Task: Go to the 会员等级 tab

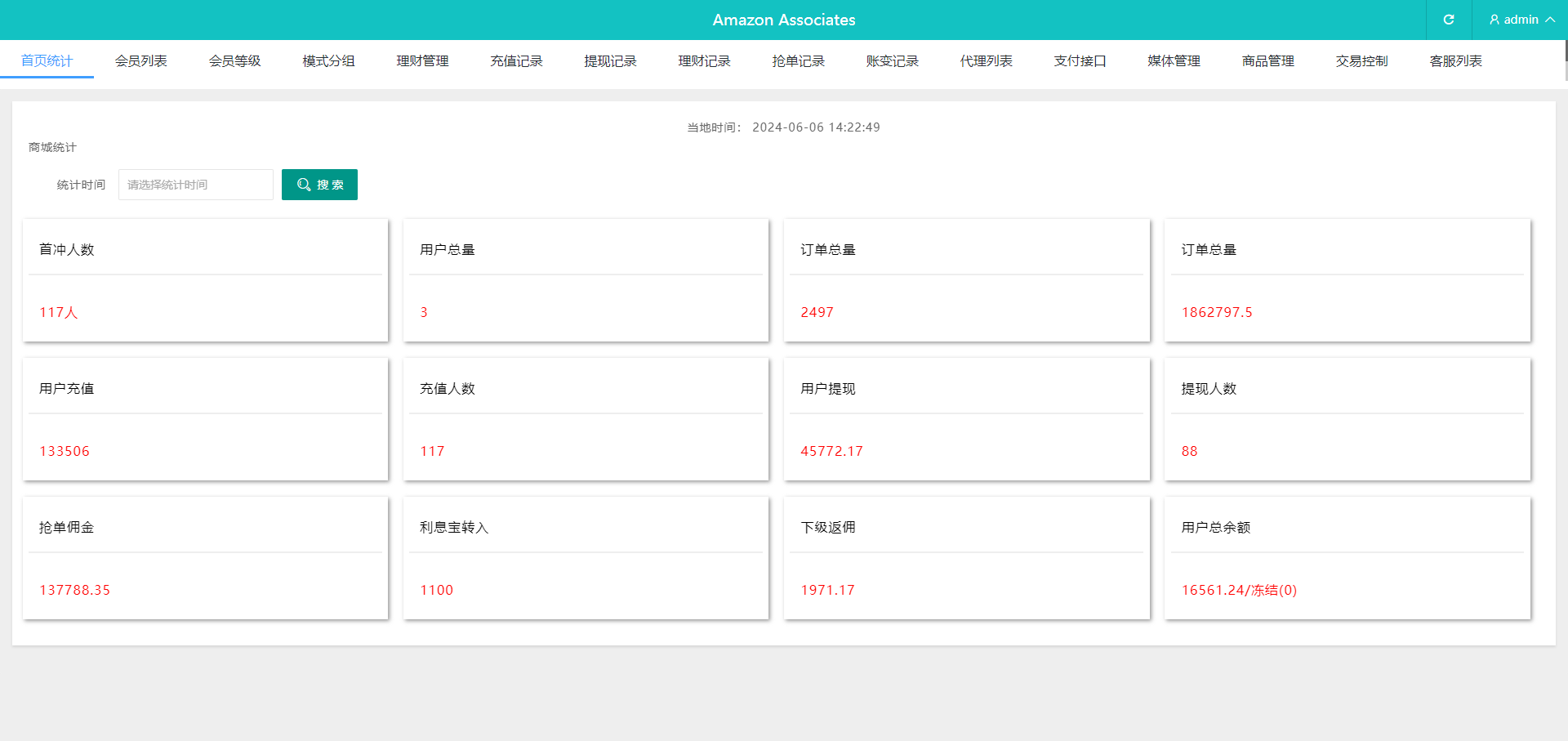Action: (x=234, y=61)
